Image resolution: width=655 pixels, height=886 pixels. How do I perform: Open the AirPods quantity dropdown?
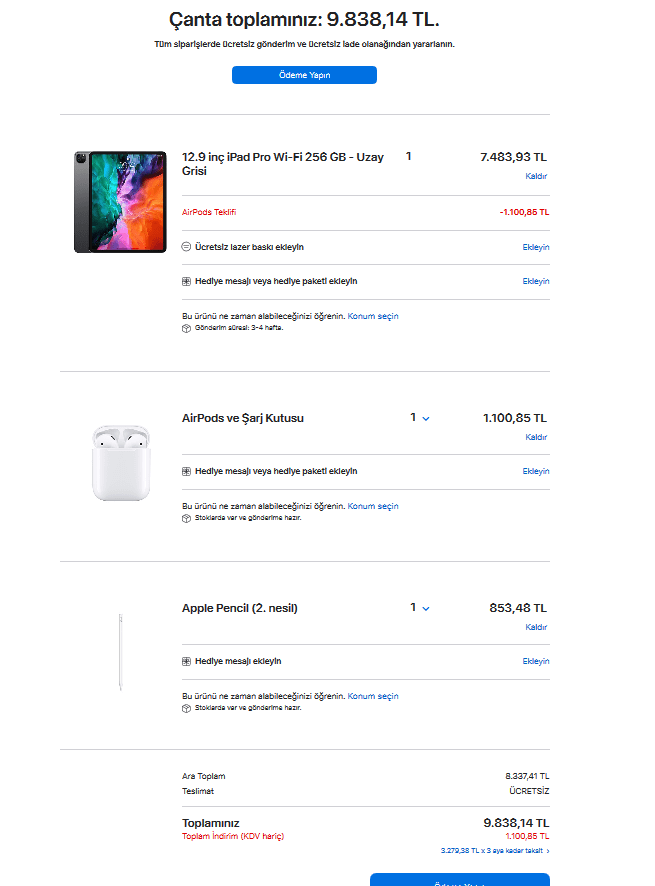[x=420, y=418]
